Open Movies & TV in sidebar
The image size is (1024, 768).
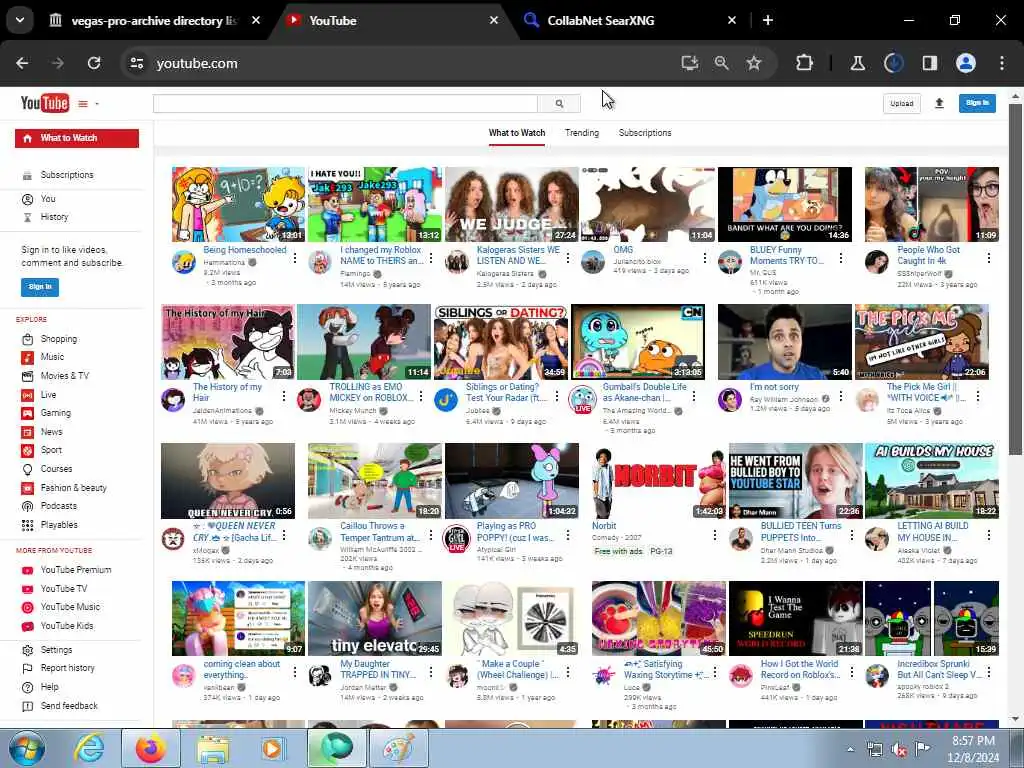point(65,376)
